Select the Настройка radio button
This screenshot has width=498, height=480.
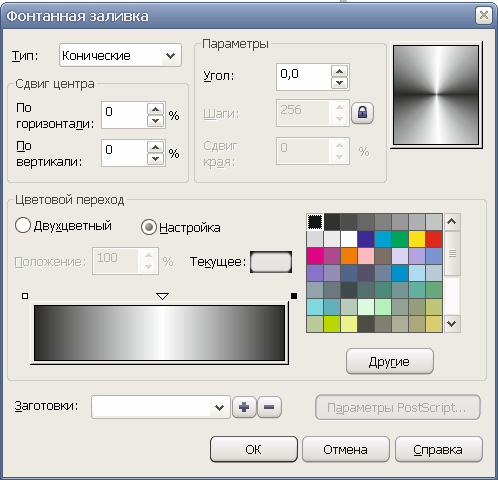pos(149,227)
